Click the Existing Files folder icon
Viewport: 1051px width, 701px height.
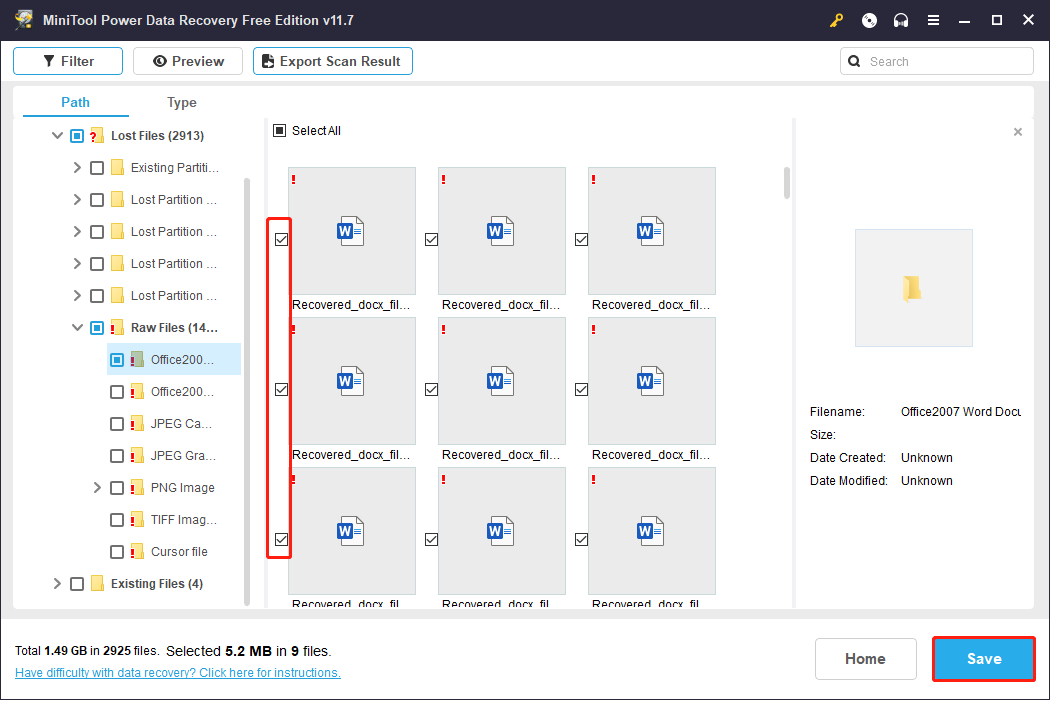(97, 584)
